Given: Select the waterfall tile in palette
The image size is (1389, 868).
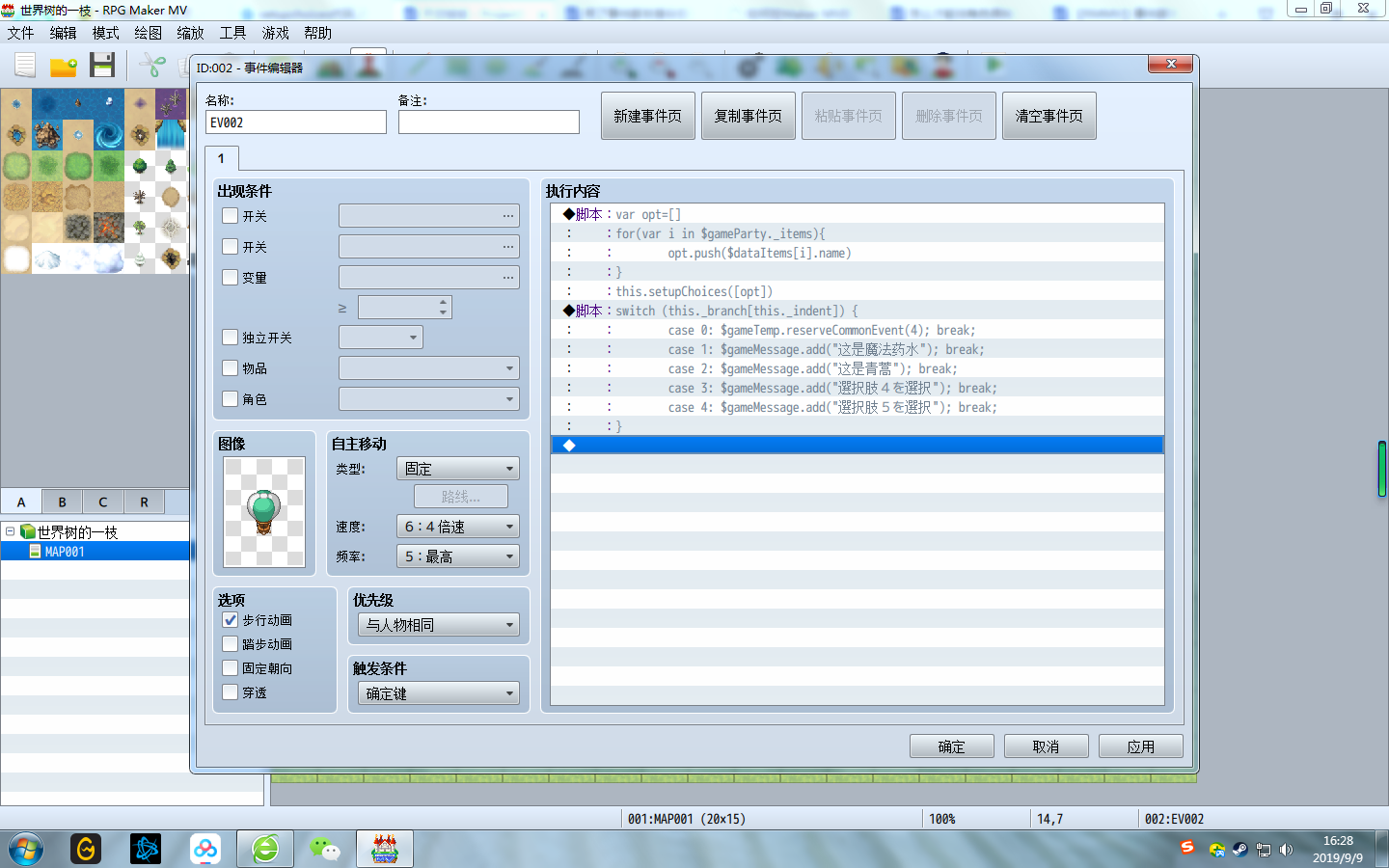Looking at the screenshot, I should click(171, 135).
